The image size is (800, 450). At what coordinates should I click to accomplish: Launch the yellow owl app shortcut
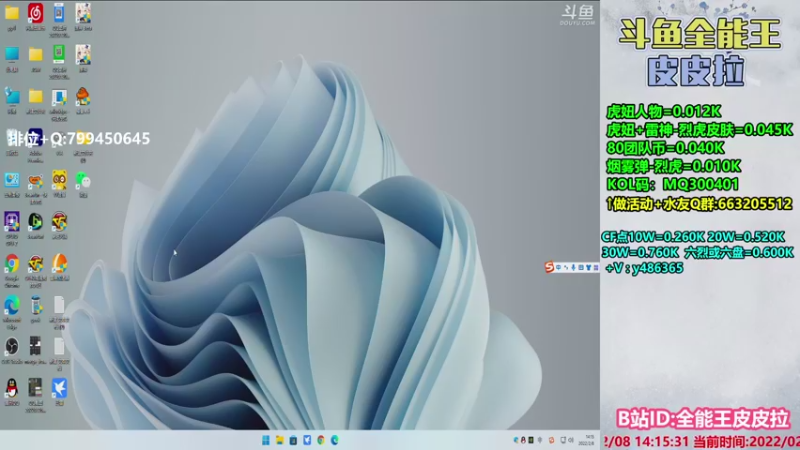coord(59,180)
